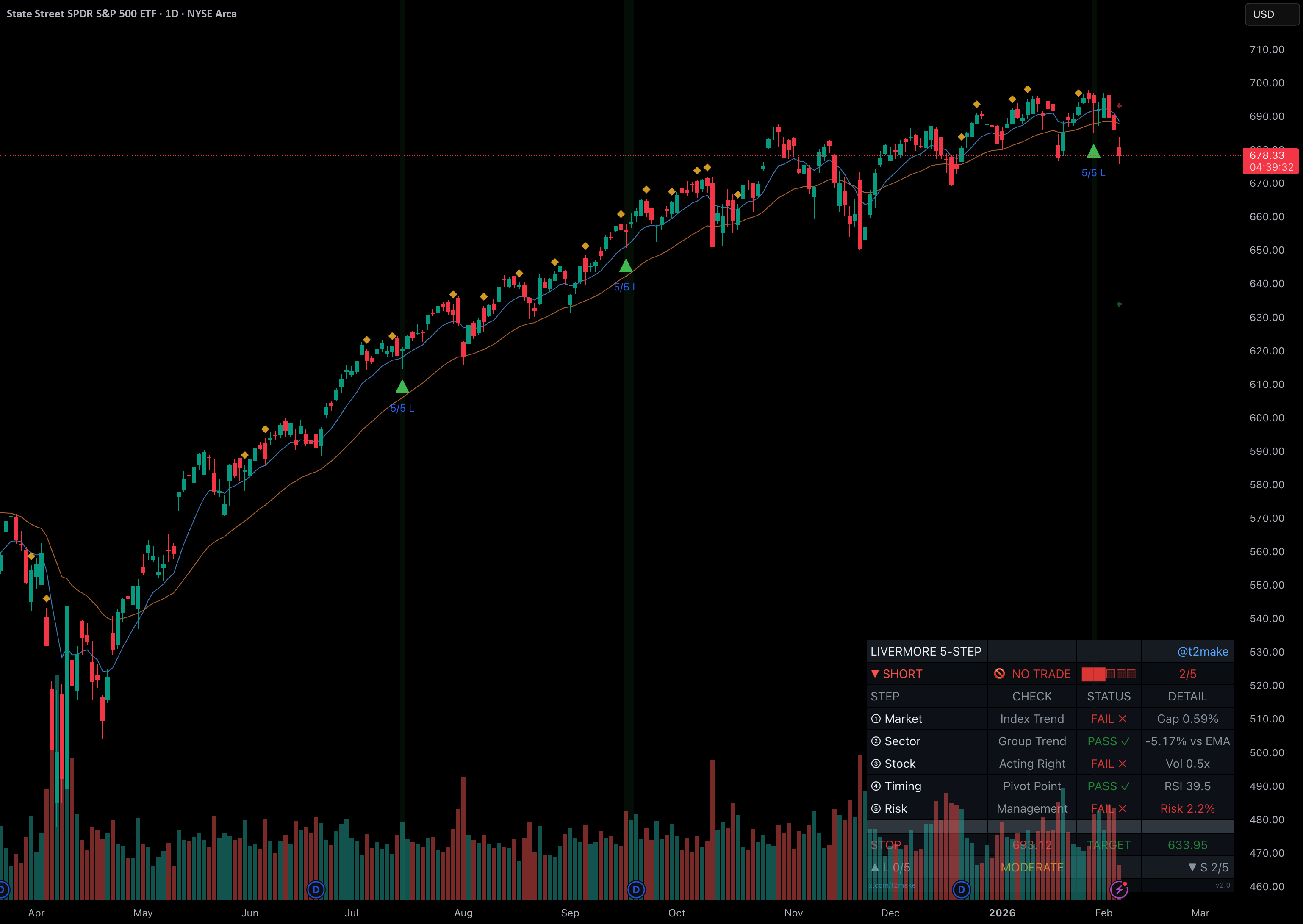Click the 'Vol 0.5x' detail cell

1187,764
